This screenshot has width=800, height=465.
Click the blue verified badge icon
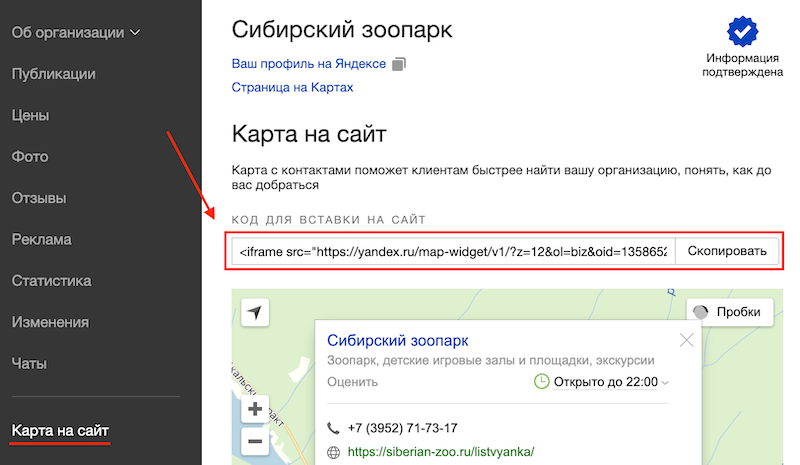click(x=742, y=32)
